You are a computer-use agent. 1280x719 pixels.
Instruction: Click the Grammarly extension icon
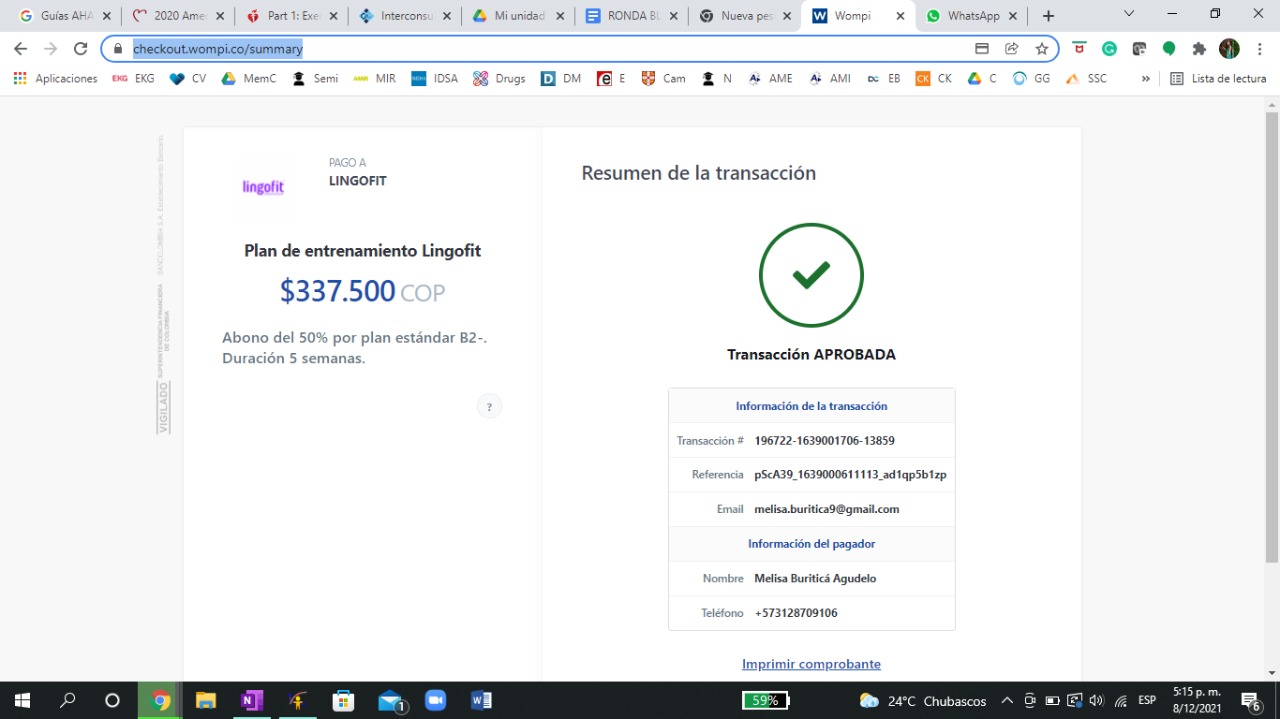(1109, 49)
